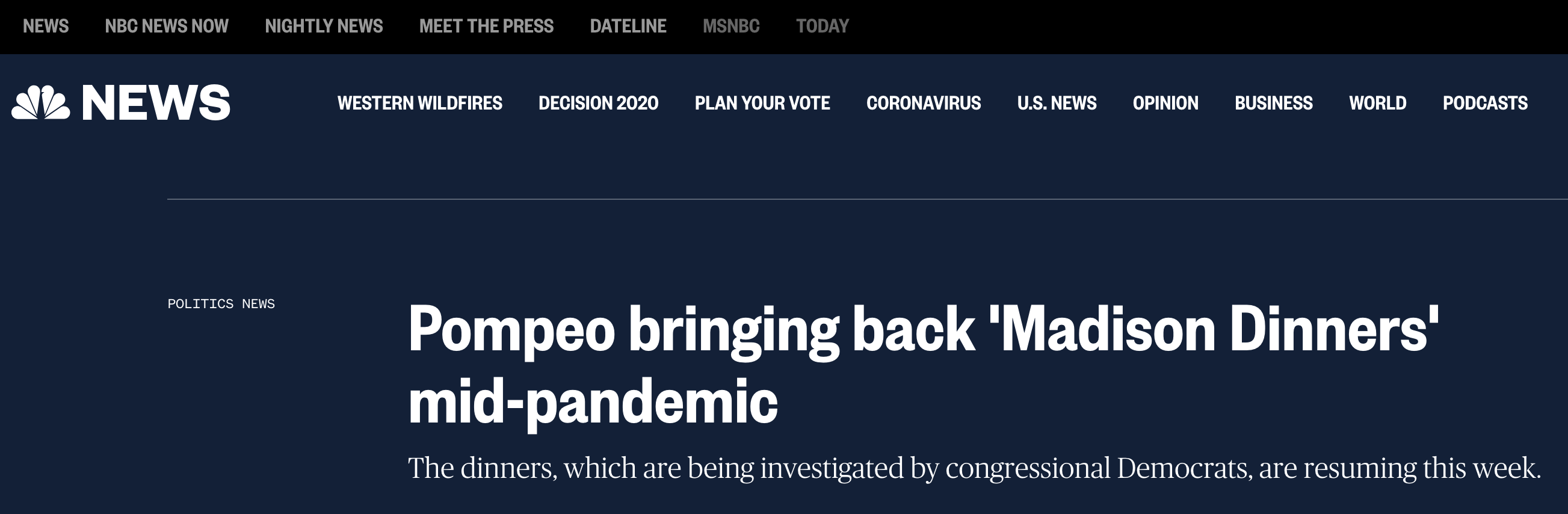Navigate to U.S. News
The height and width of the screenshot is (514, 1568).
point(1057,103)
